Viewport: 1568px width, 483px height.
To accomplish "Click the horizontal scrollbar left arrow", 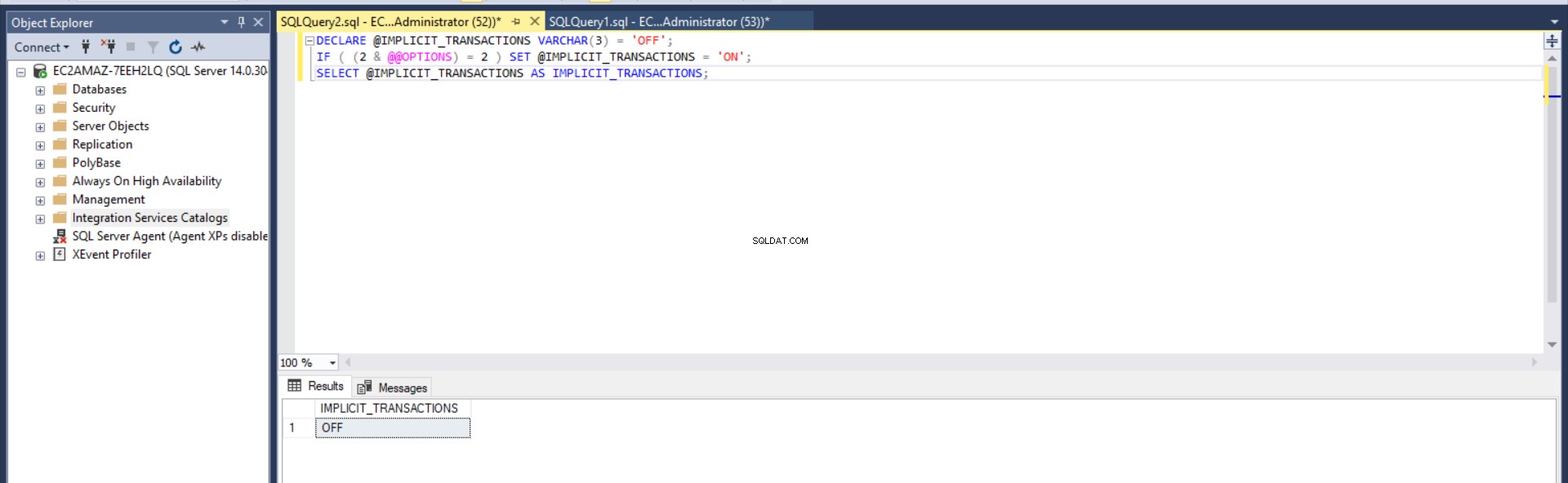I will pos(348,362).
